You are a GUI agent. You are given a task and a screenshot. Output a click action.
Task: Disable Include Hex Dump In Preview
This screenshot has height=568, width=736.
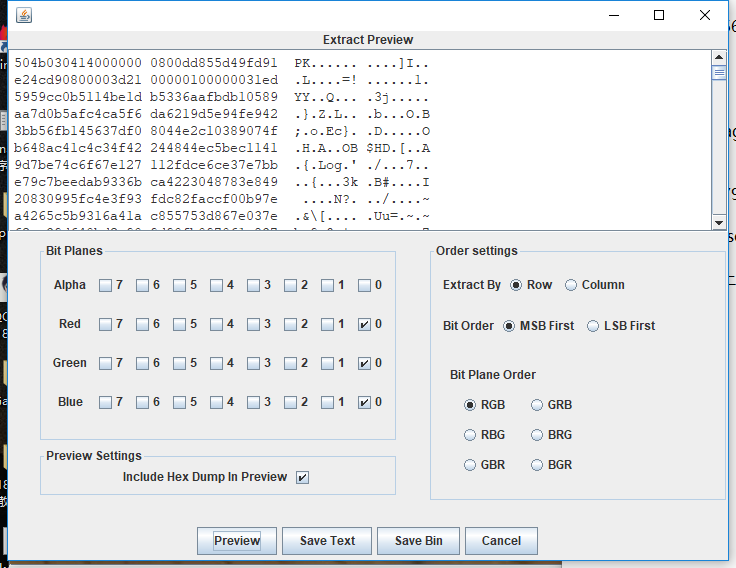[302, 477]
